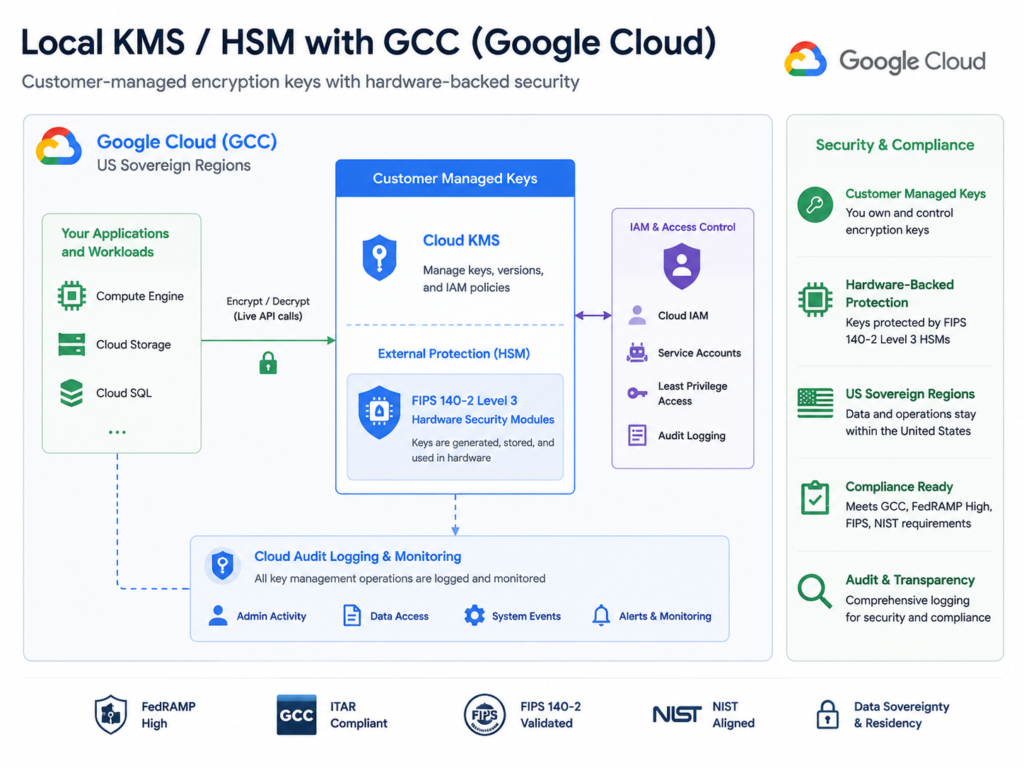Viewport: 1024px width, 768px height.
Task: Click the Local KMS / HSM main title
Action: pyautogui.click(x=368, y=42)
